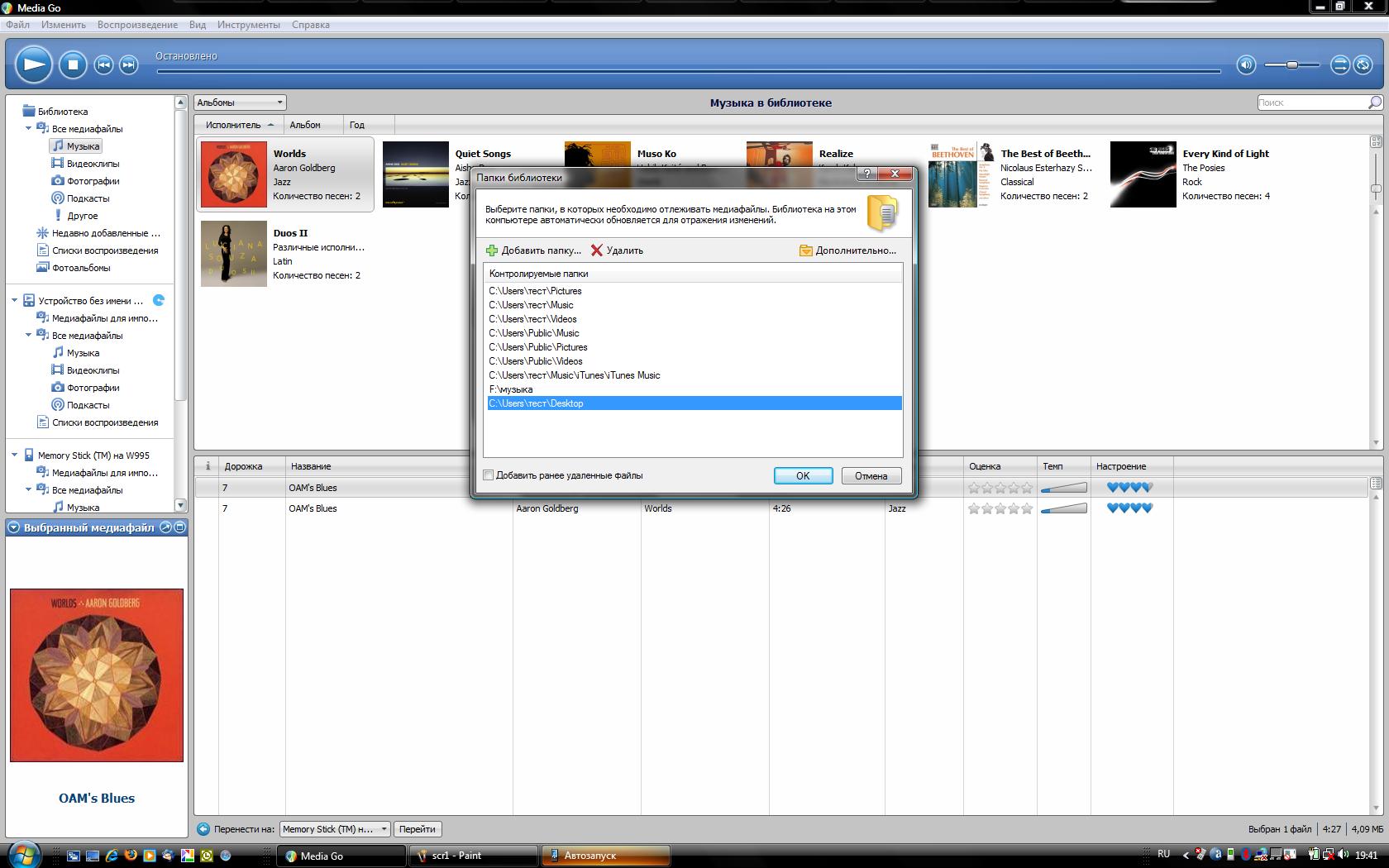This screenshot has width=1389, height=868.
Task: Click the back arrow icon next to Перенести на
Action: tap(203, 829)
